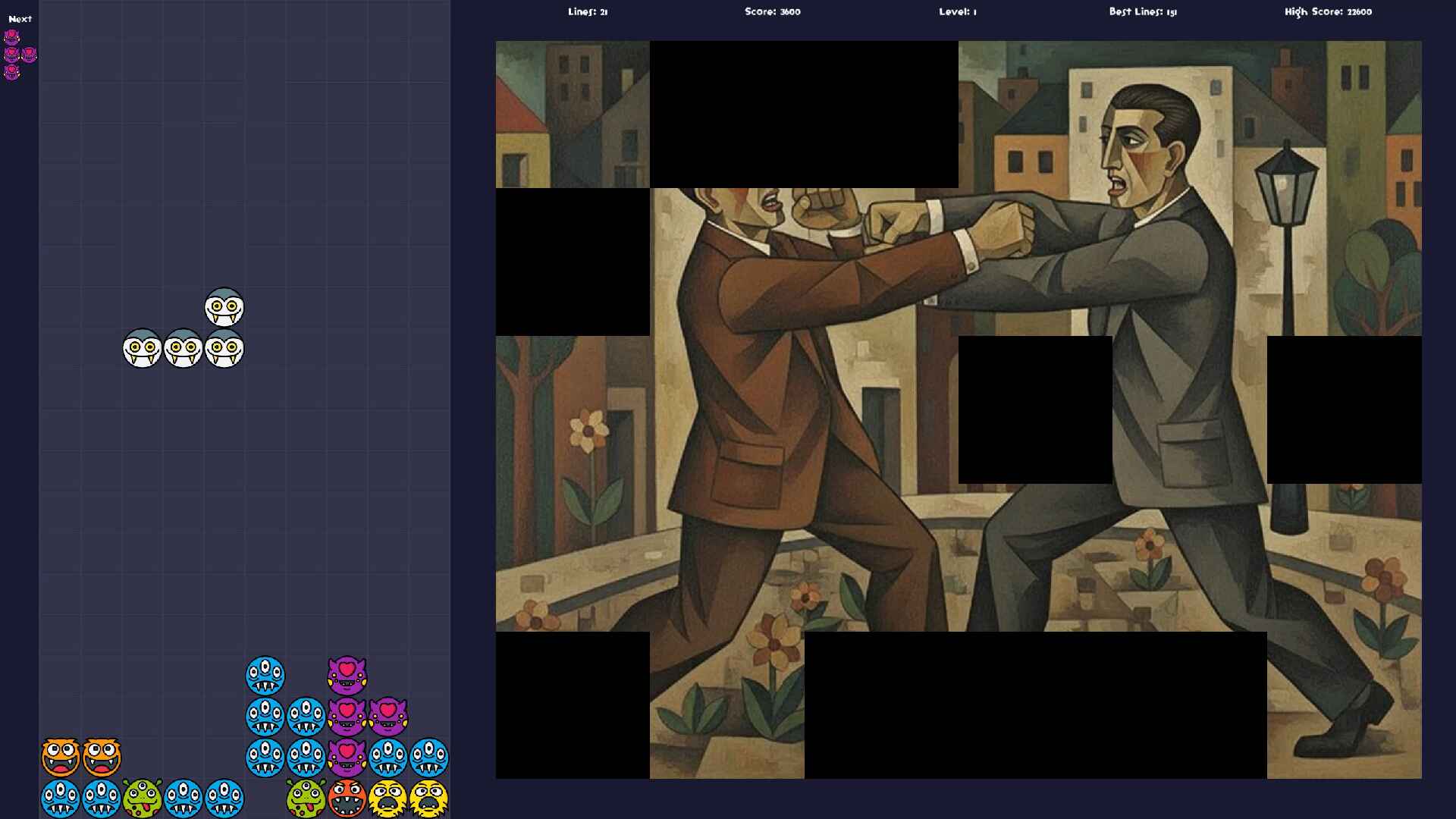Click the red-orange monster in the bottom row
The image size is (1456, 819).
(347, 798)
